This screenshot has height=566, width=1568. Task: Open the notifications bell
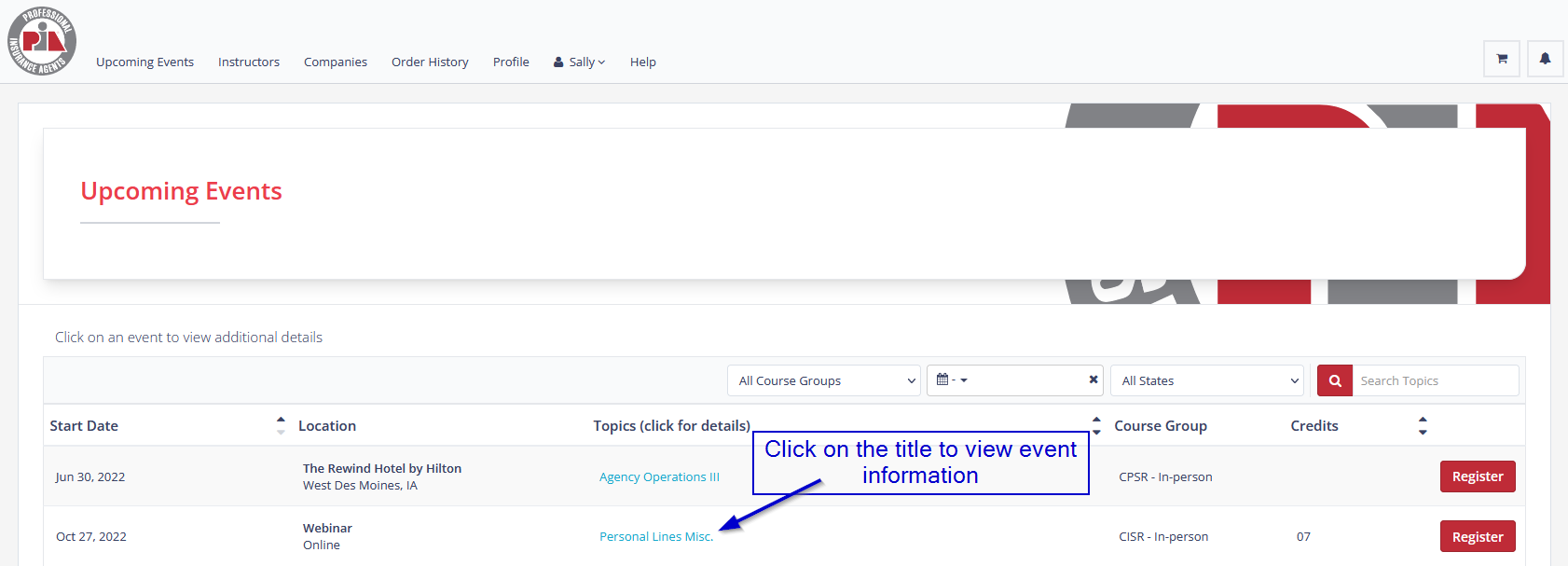tap(1545, 59)
